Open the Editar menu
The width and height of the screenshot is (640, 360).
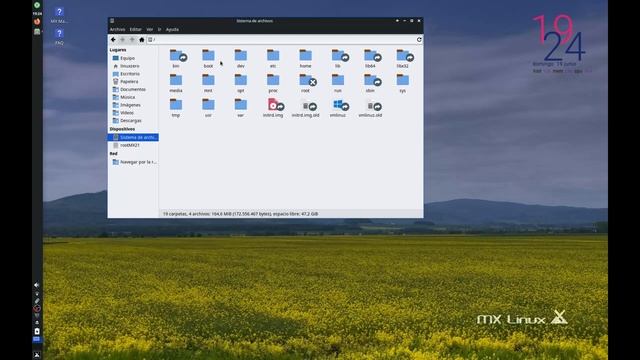pyautogui.click(x=136, y=29)
